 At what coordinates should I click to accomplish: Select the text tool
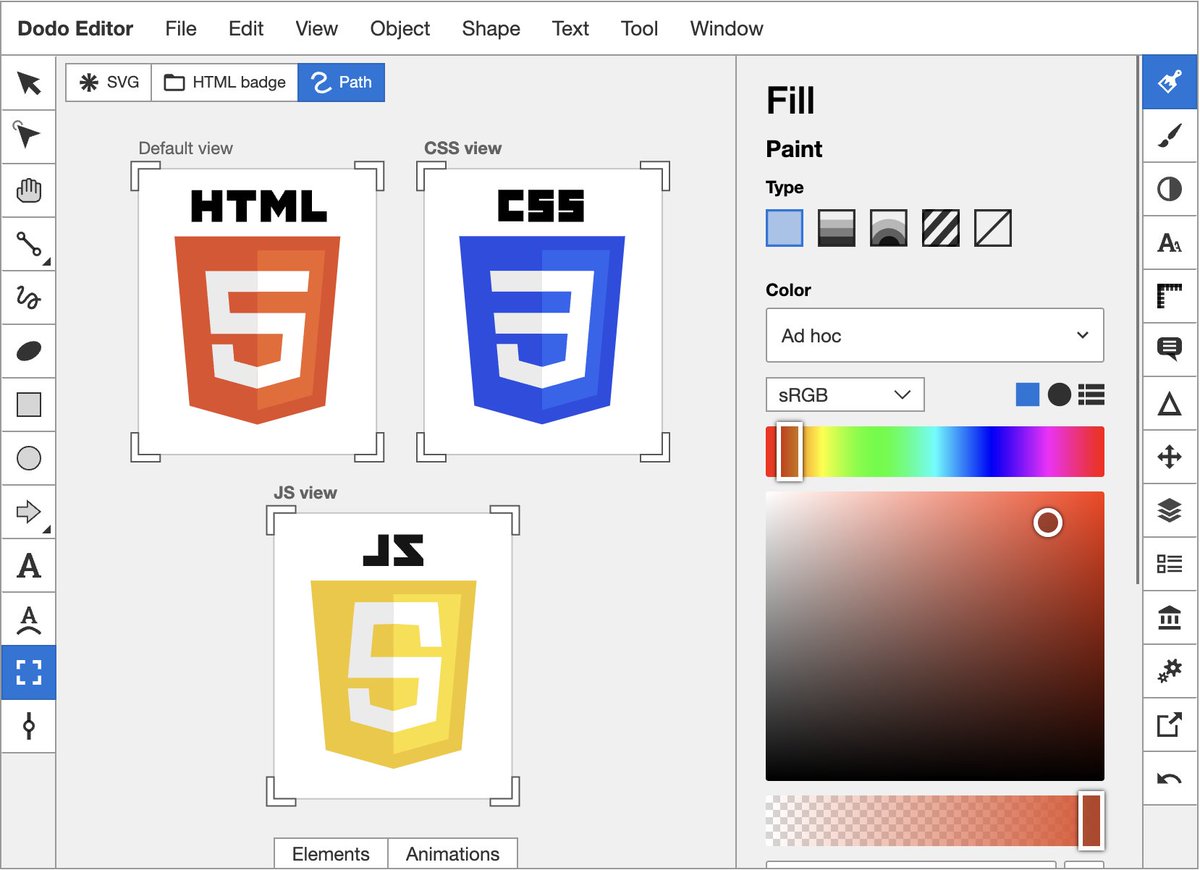[29, 566]
